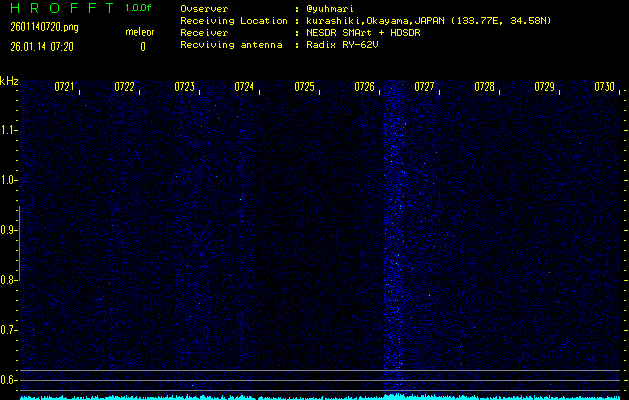Screen dimensions: 629x400
Task: Click the meteor count value 0
Action: pyautogui.click(x=143, y=47)
